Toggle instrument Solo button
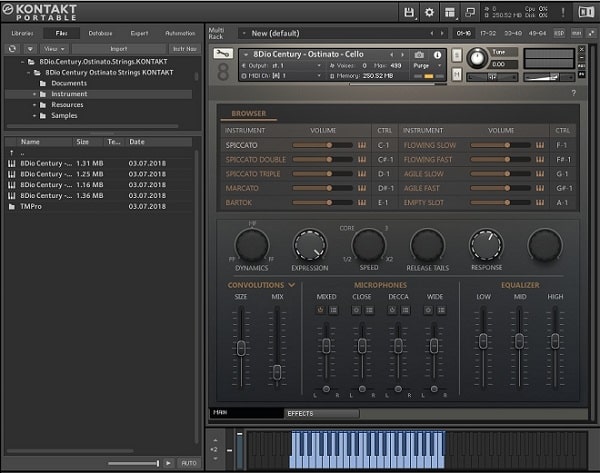The height and width of the screenshot is (473, 600). [457, 55]
